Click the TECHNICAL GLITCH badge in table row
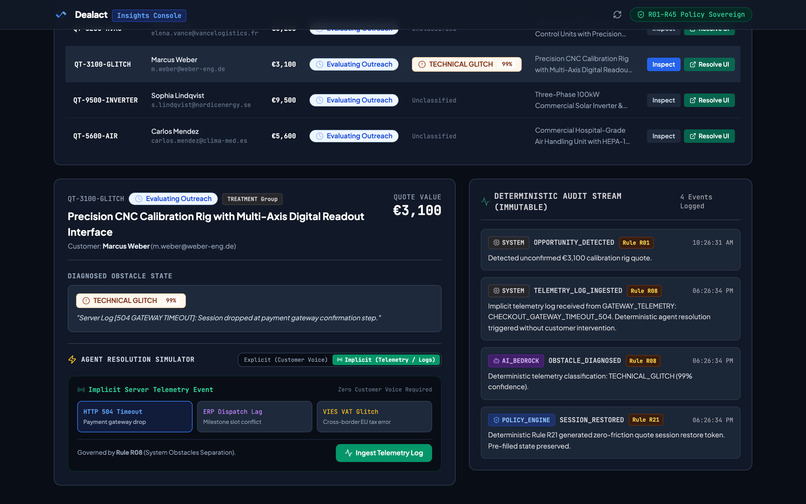 tap(466, 64)
